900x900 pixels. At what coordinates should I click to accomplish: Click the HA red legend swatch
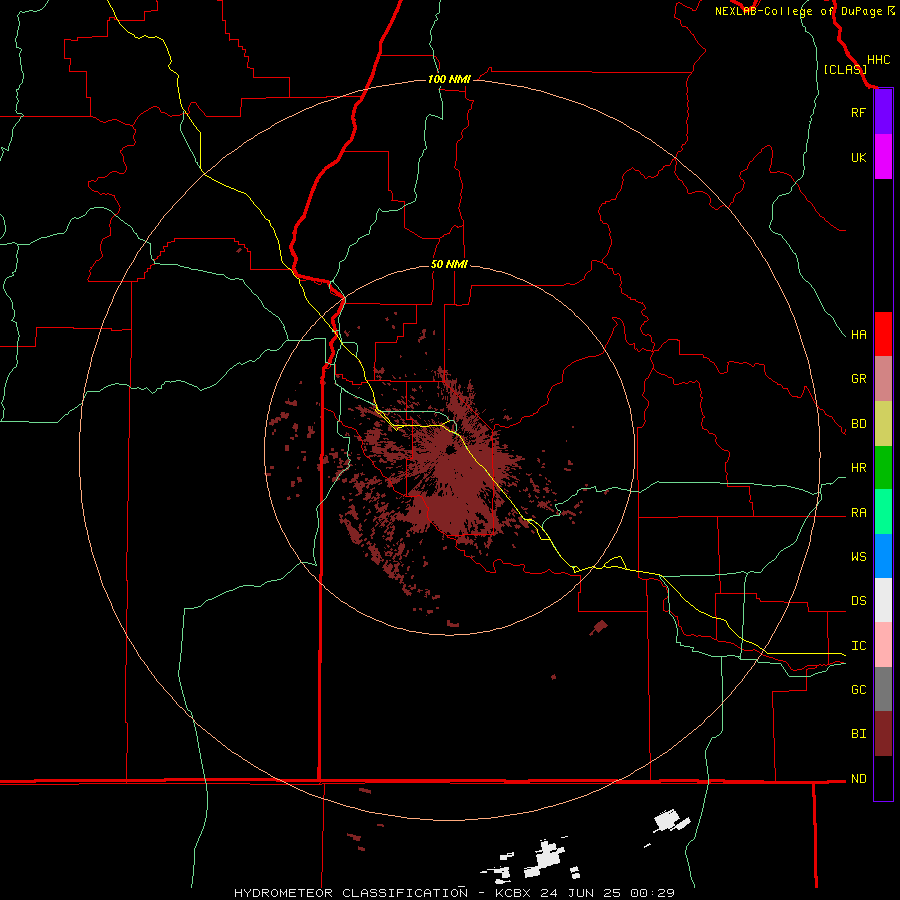click(883, 334)
